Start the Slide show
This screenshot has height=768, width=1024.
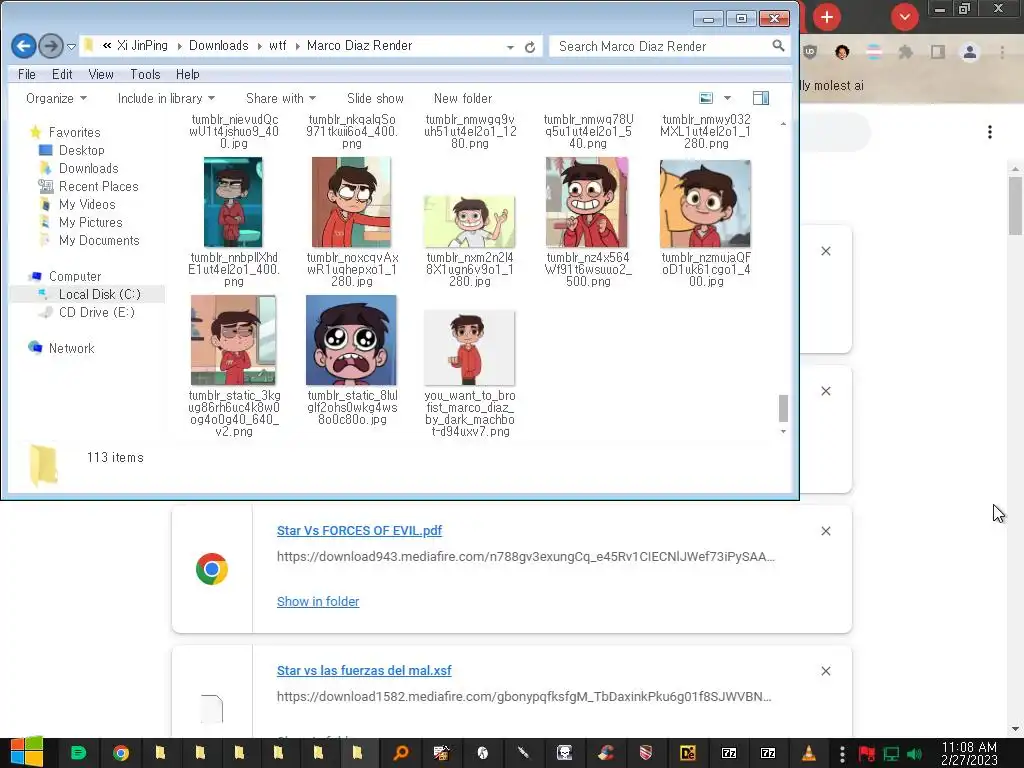point(375,99)
